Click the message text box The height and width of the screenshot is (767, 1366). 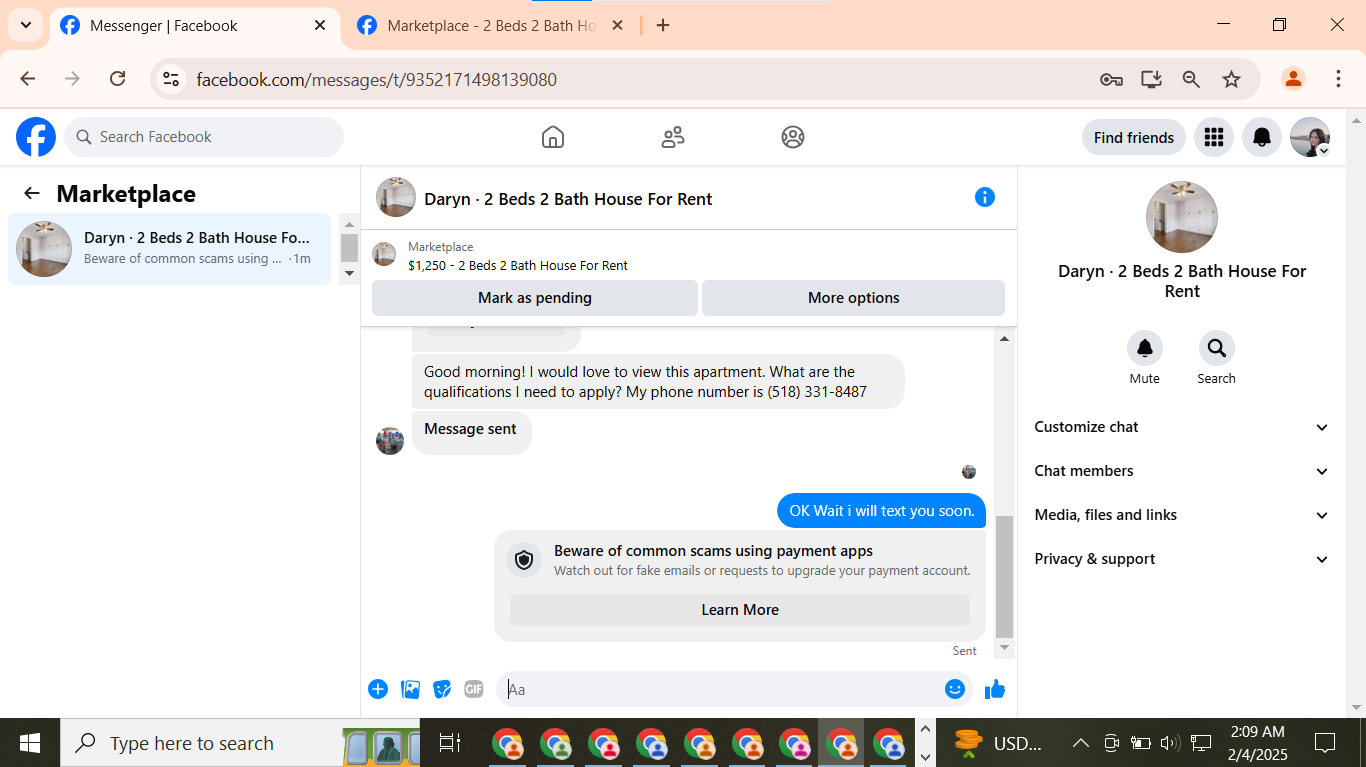click(720, 689)
